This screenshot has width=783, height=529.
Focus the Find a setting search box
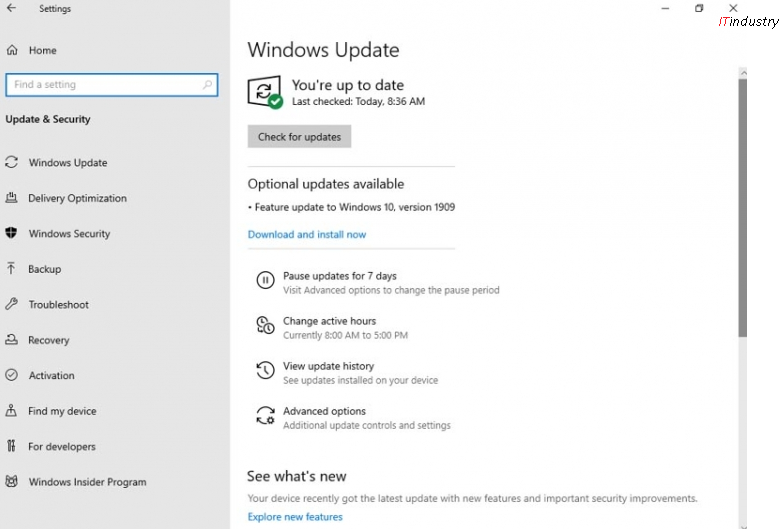click(111, 84)
